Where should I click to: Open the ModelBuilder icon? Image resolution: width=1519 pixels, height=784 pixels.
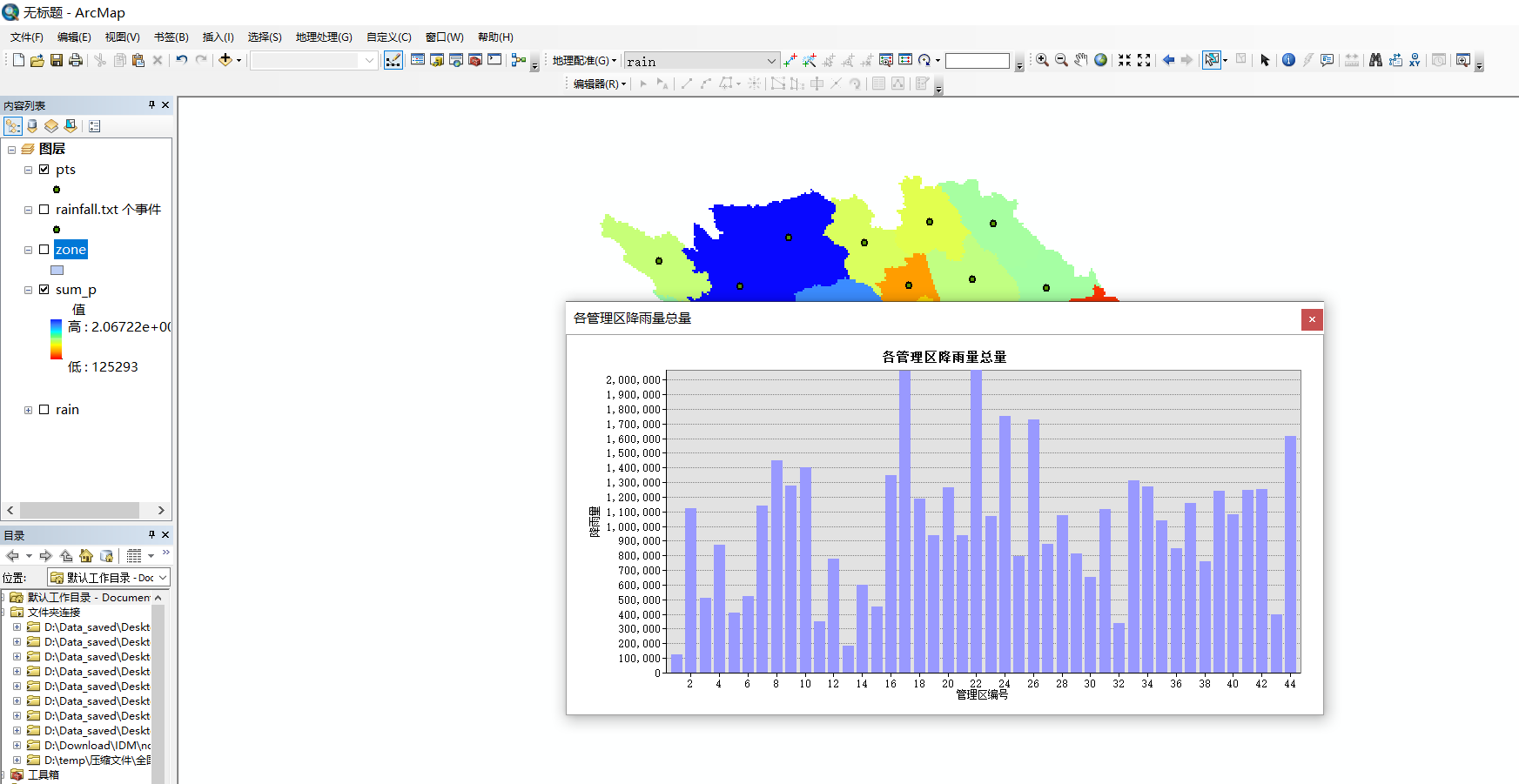(519, 60)
